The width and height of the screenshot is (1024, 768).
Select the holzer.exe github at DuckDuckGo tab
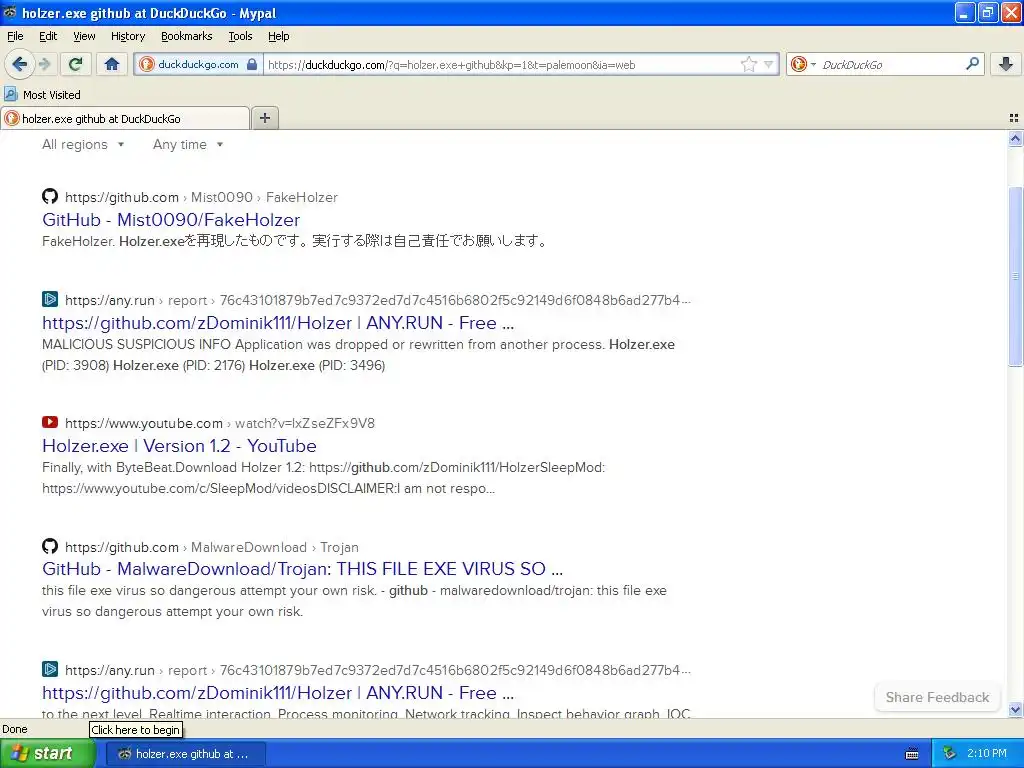(x=125, y=119)
